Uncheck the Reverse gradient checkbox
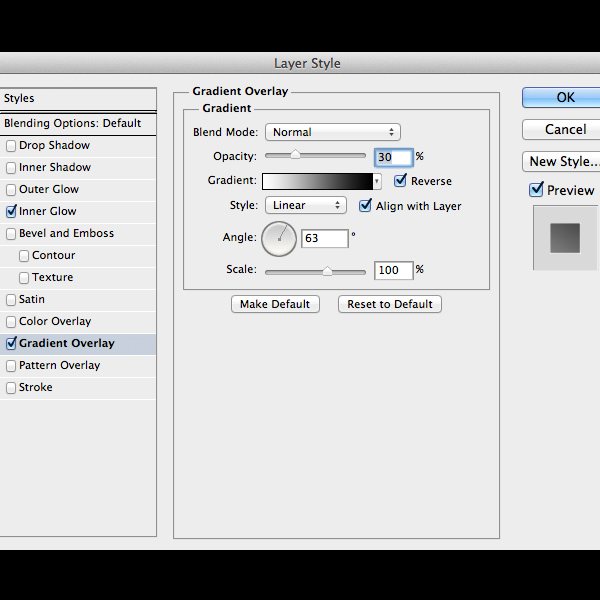The width and height of the screenshot is (600, 600). (x=400, y=180)
